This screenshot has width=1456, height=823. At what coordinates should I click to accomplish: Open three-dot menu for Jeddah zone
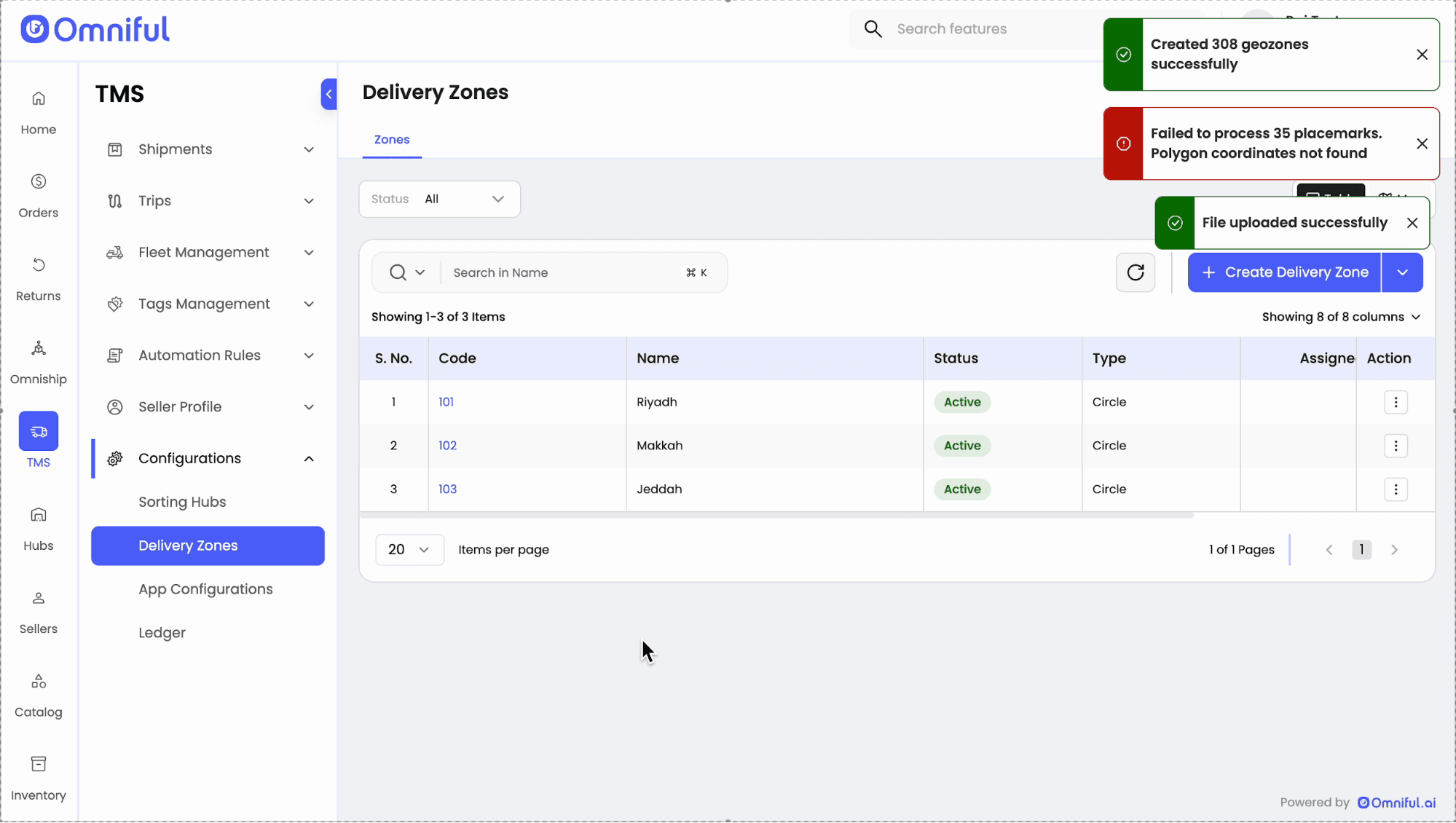tap(1395, 489)
